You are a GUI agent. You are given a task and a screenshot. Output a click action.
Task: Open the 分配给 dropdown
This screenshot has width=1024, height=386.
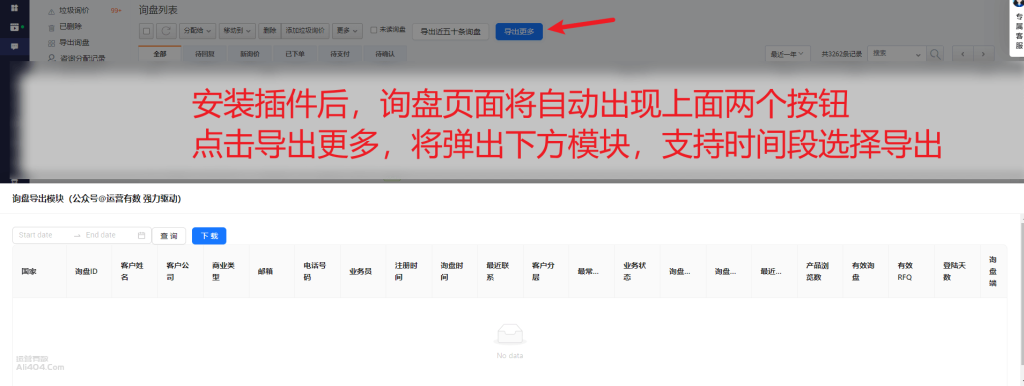coord(197,31)
